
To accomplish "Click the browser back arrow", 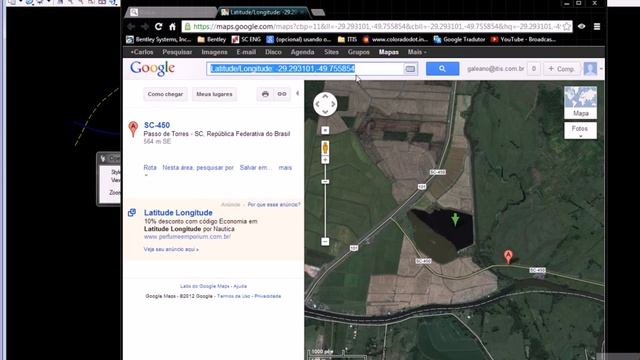I will tap(131, 27).
